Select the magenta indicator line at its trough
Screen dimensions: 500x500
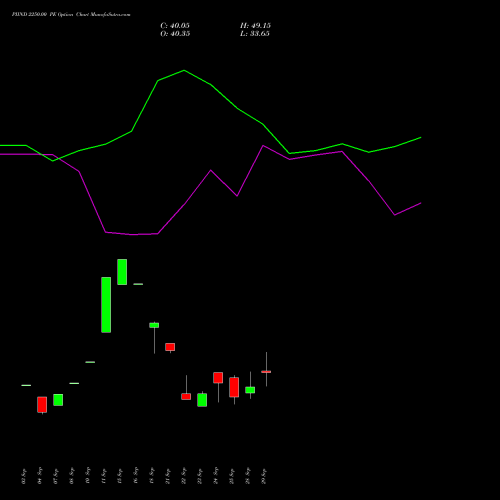133,234
